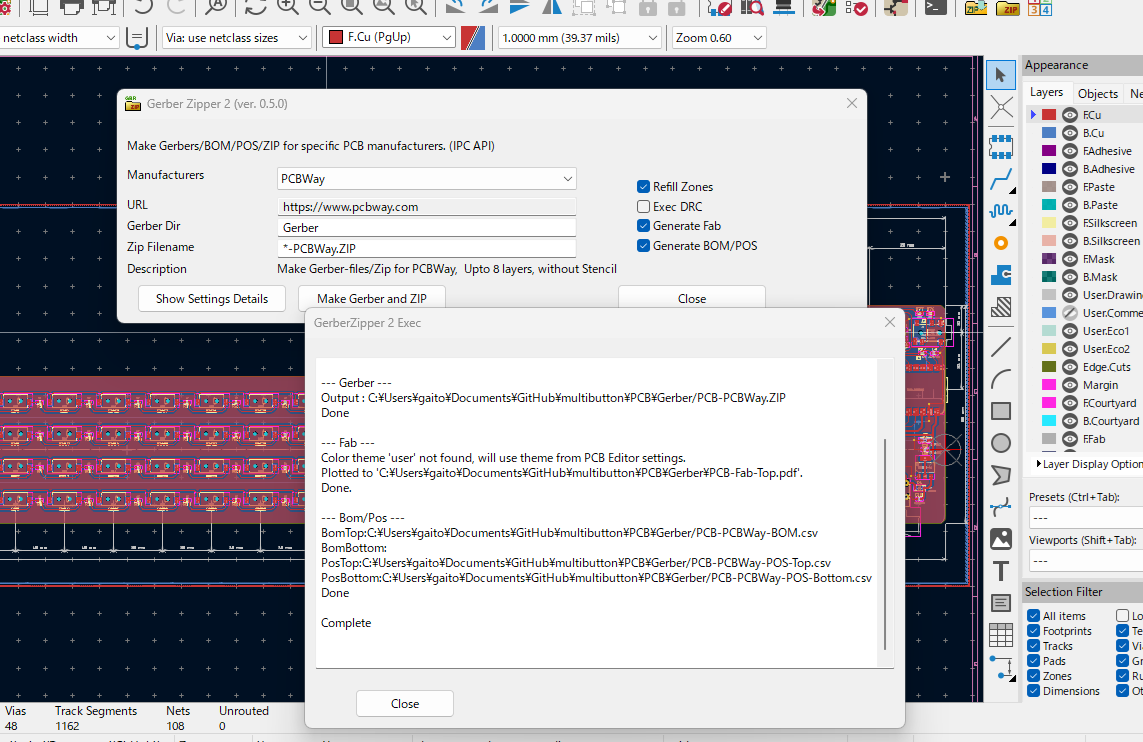Image resolution: width=1143 pixels, height=742 pixels.
Task: Select the Tune Length tool
Action: coord(1001,212)
